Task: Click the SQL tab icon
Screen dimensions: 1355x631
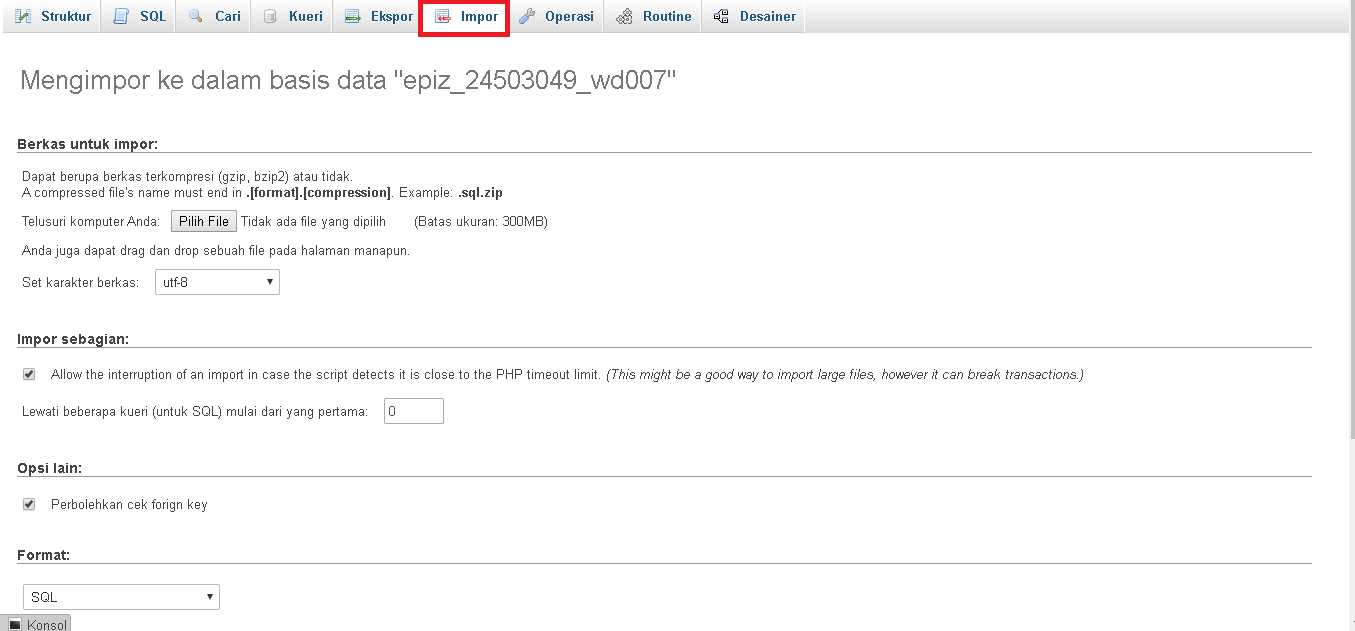Action: [121, 16]
